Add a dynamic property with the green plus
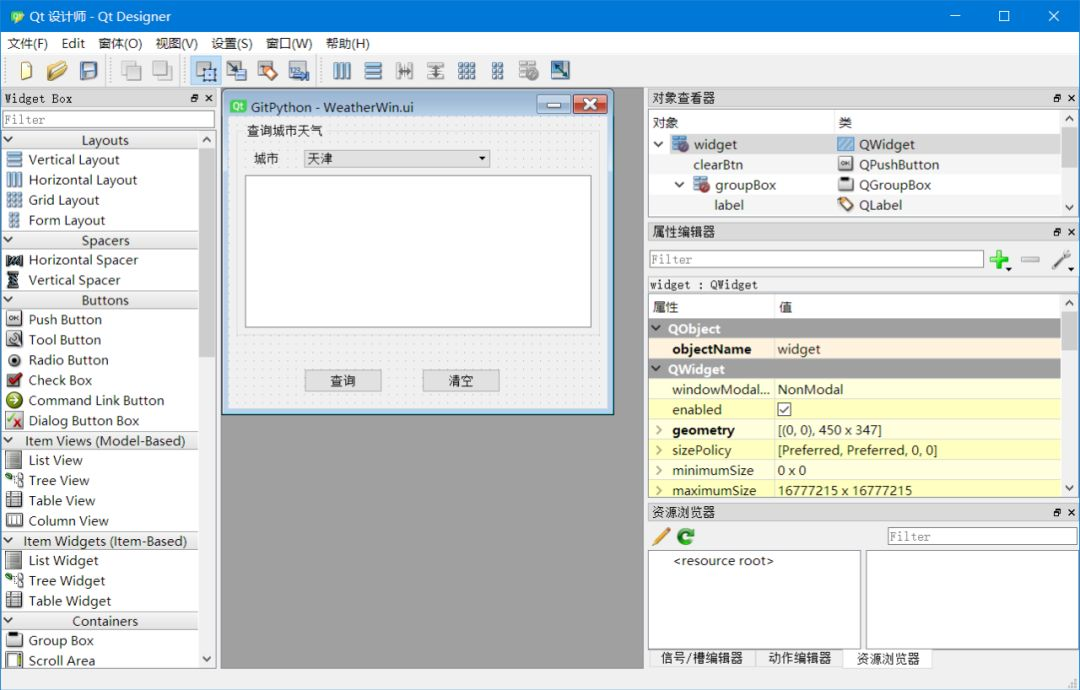Viewport: 1080px width, 690px height. (x=999, y=260)
